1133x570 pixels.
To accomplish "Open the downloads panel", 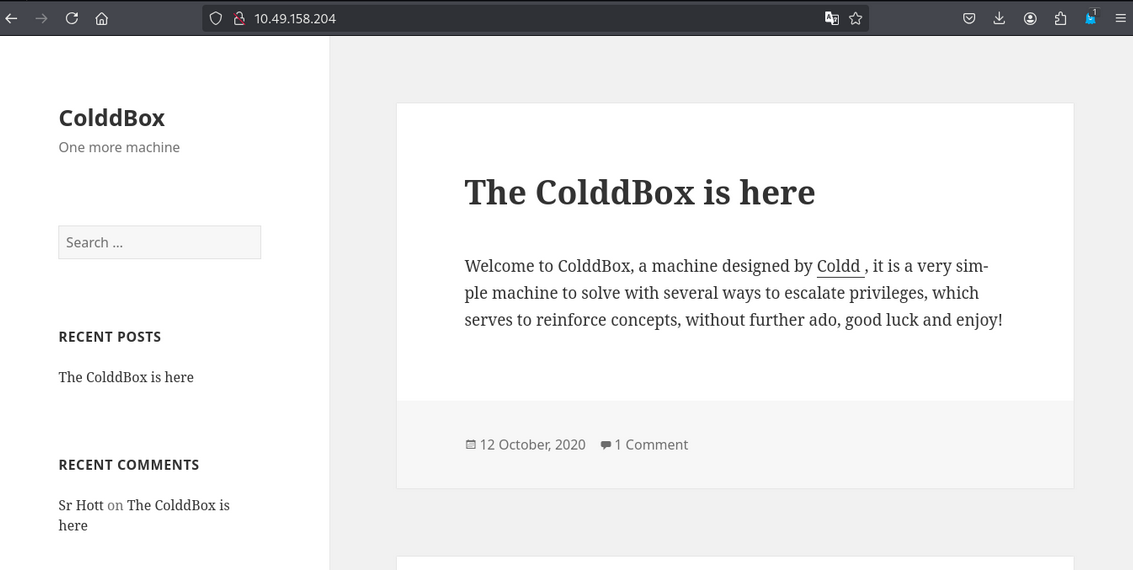I will pos(999,18).
